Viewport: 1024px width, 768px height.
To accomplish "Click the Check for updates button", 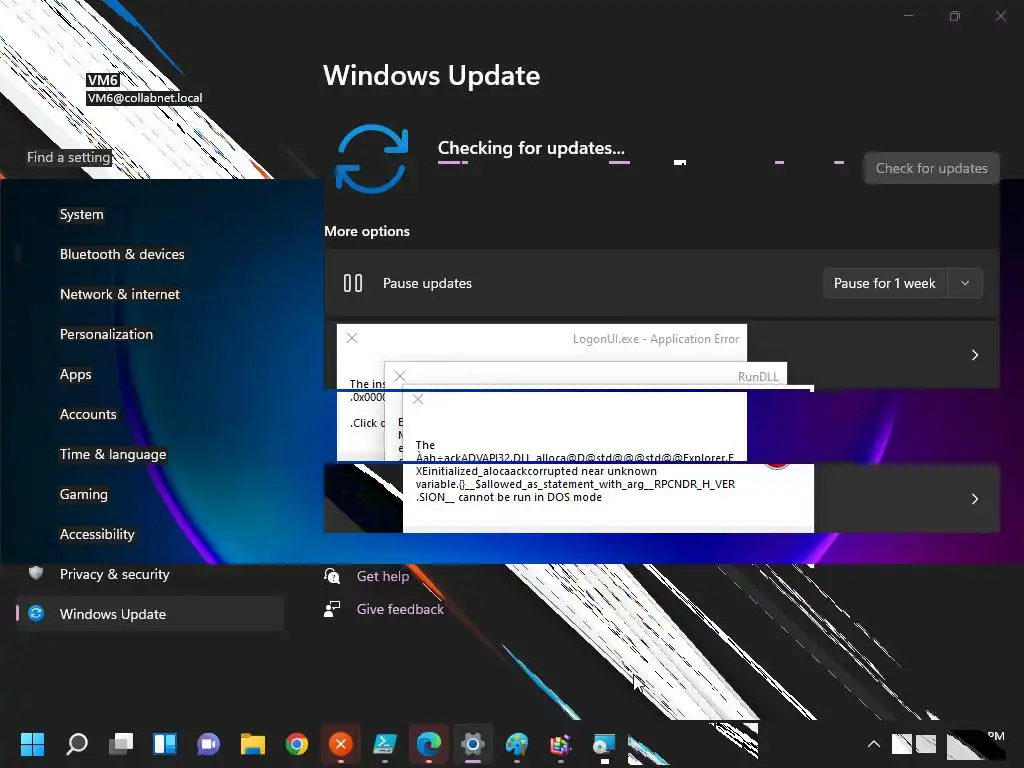I will tap(931, 168).
